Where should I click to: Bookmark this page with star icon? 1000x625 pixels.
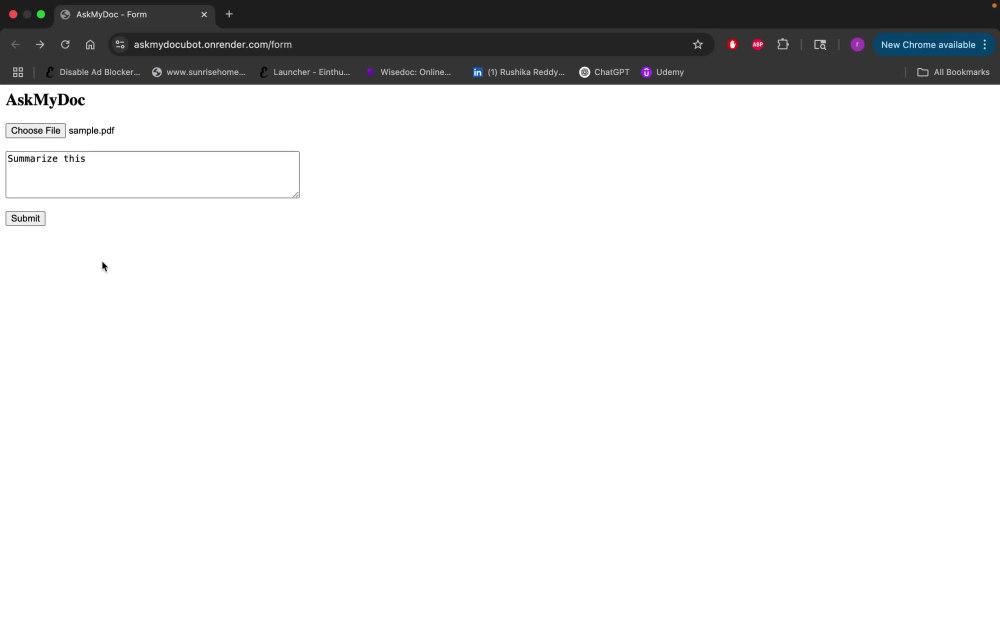pos(698,45)
